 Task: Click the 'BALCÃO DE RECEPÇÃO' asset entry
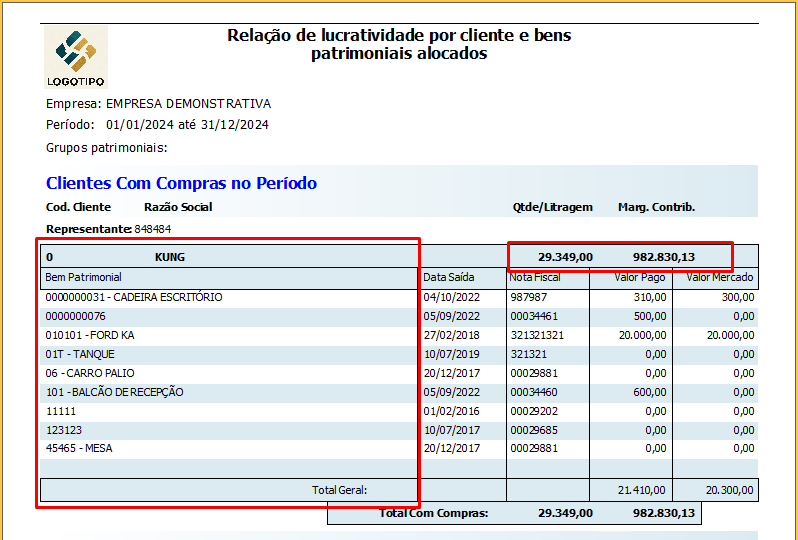point(114,392)
